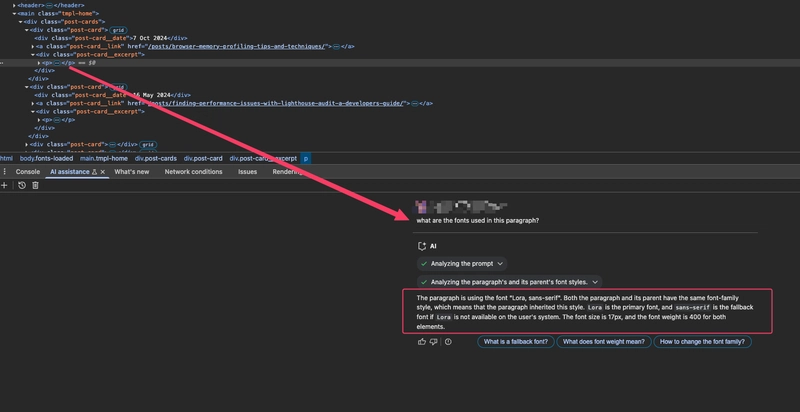800x412 pixels.
Task: Collapse the main.tmpl-home tree node
Action: pos(14,14)
